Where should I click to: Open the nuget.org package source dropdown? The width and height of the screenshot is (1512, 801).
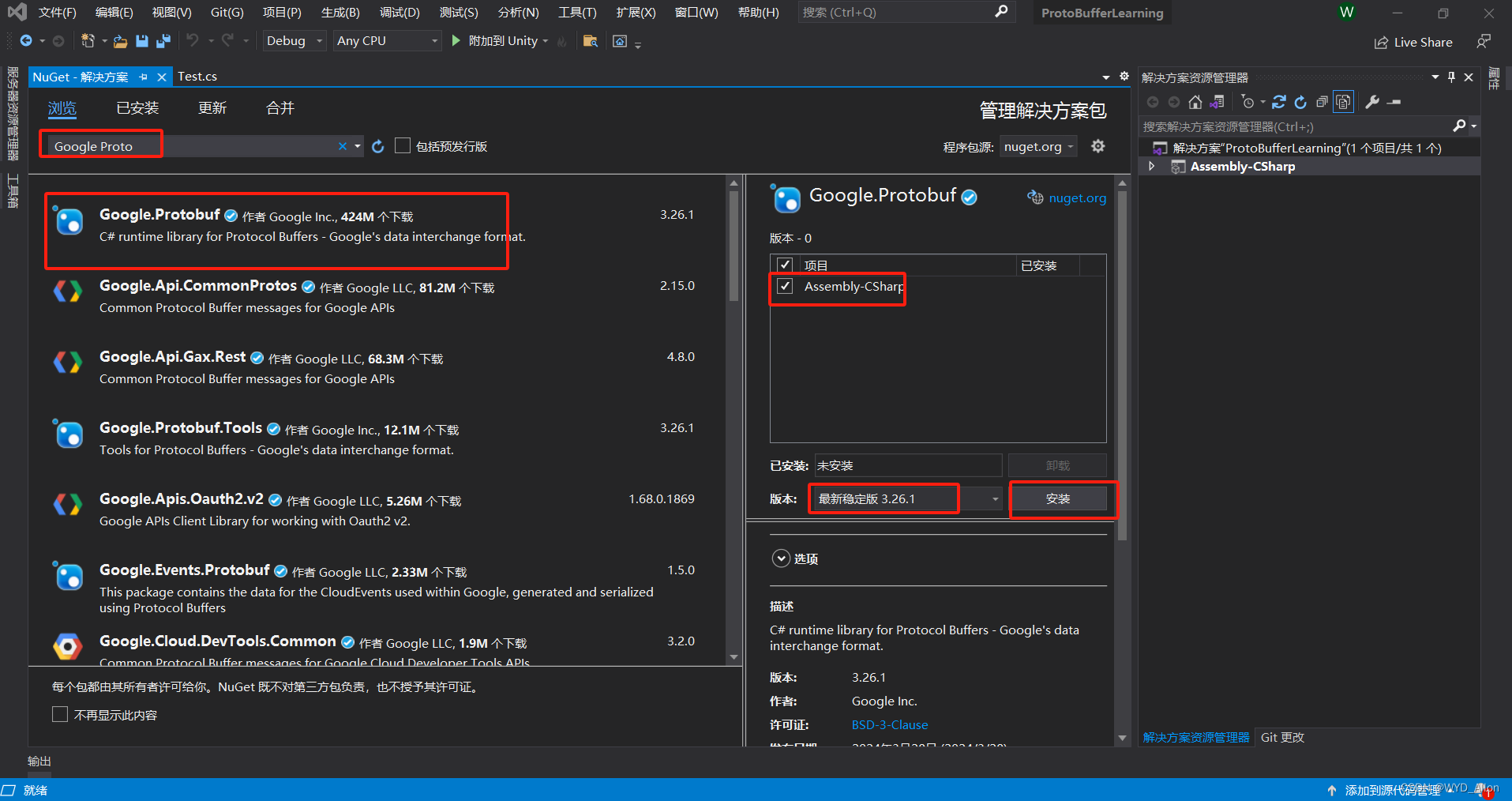[1038, 146]
